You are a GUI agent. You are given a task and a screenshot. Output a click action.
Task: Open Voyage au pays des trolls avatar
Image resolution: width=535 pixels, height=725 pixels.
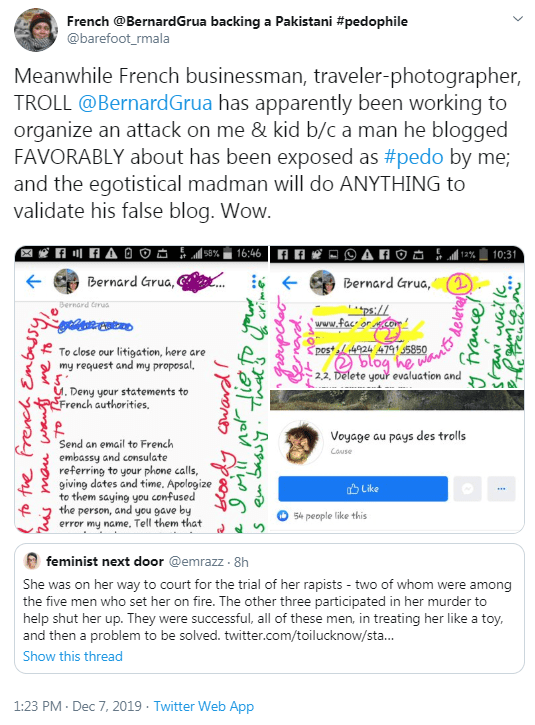(301, 442)
